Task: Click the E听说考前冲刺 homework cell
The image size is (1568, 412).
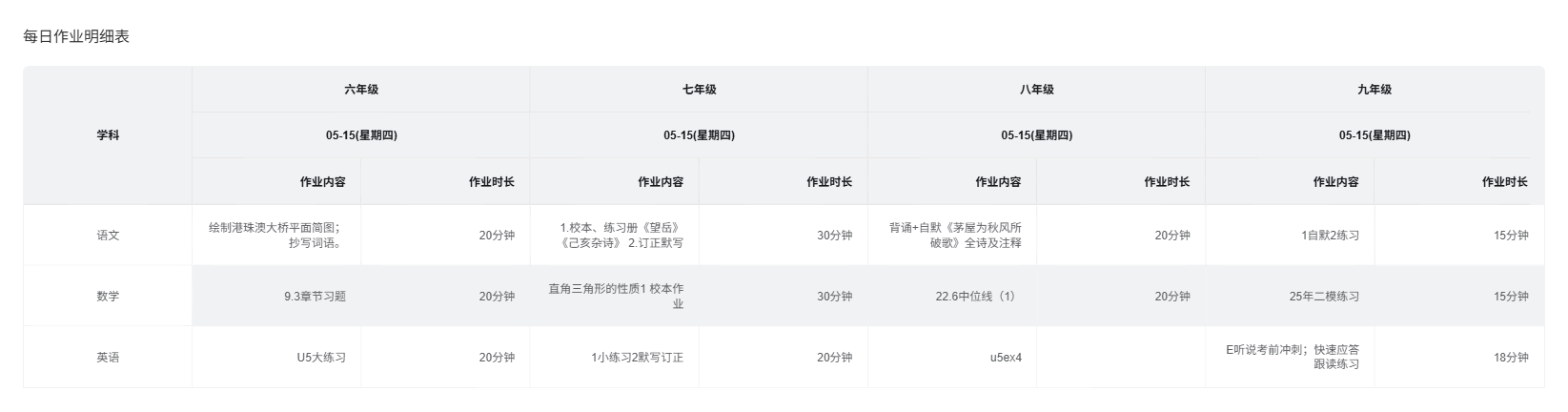Action: [x=1290, y=357]
